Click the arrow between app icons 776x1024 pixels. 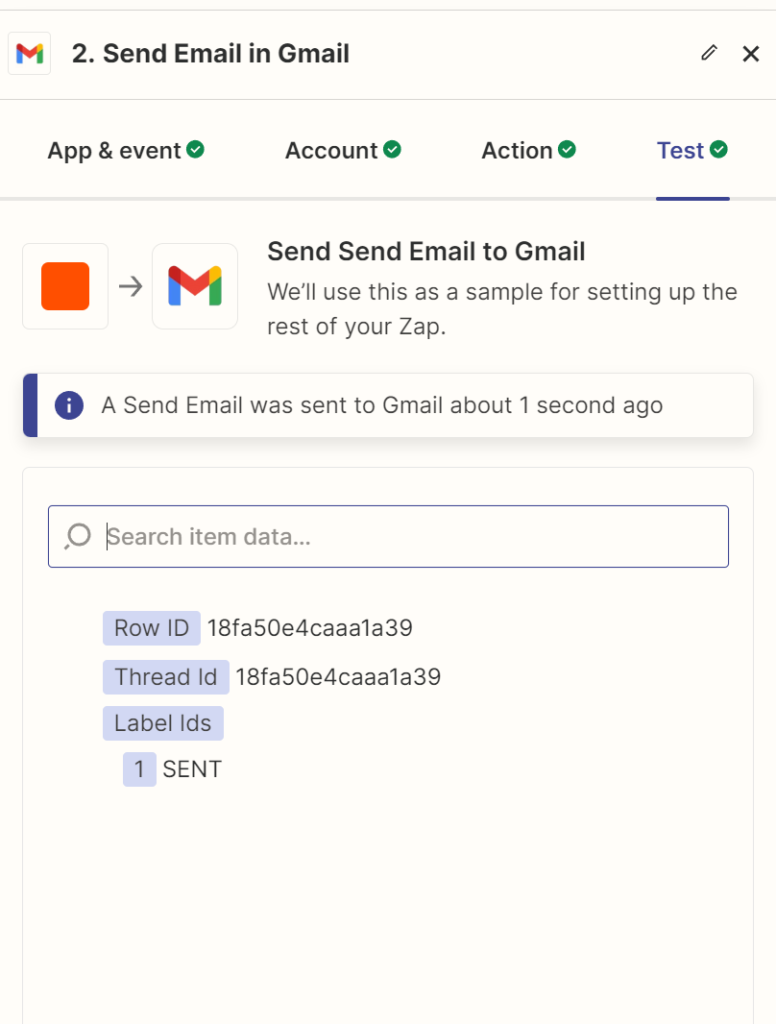click(x=130, y=287)
